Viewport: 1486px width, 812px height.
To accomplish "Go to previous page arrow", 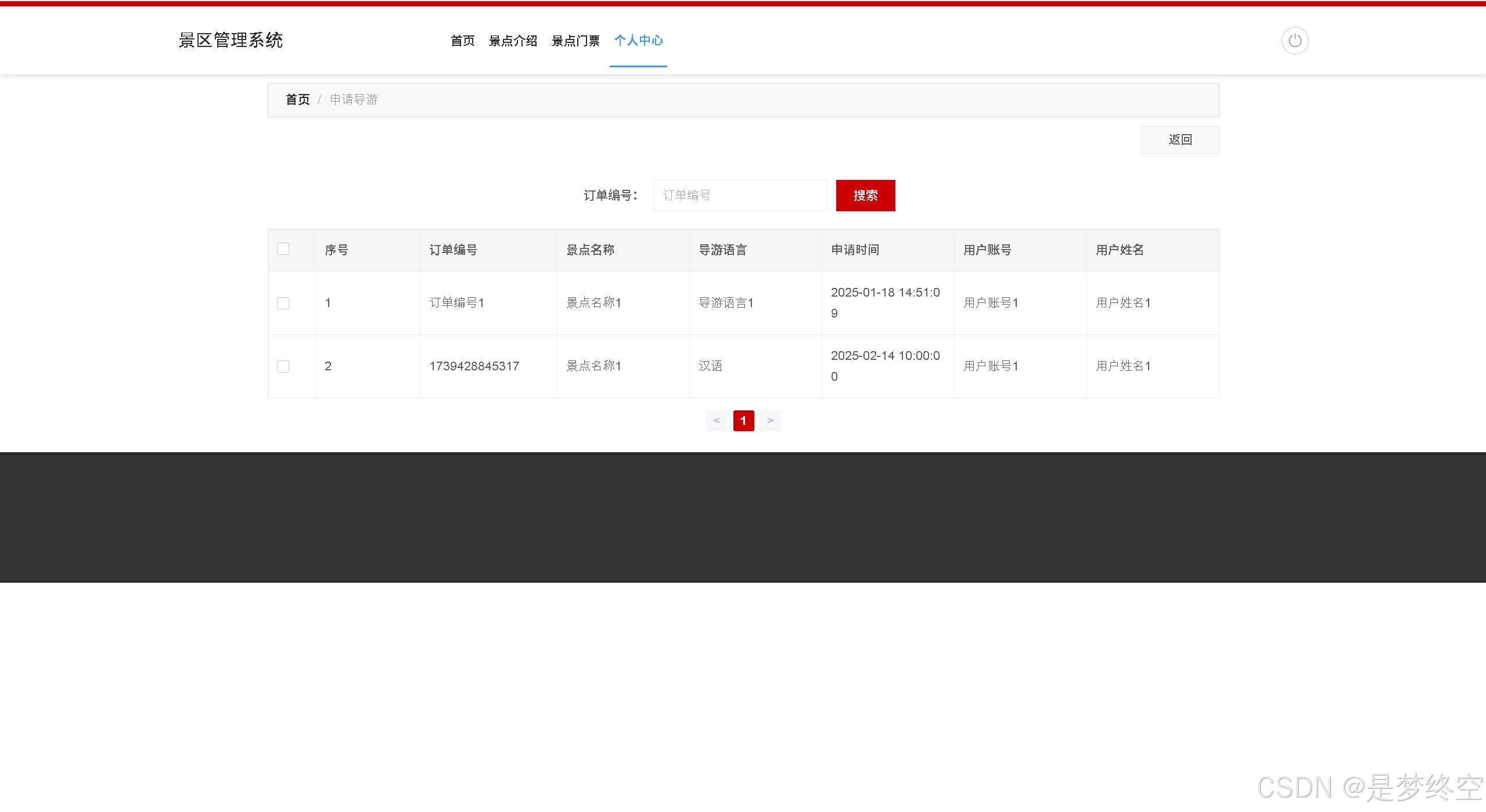I will pyautogui.click(x=716, y=421).
